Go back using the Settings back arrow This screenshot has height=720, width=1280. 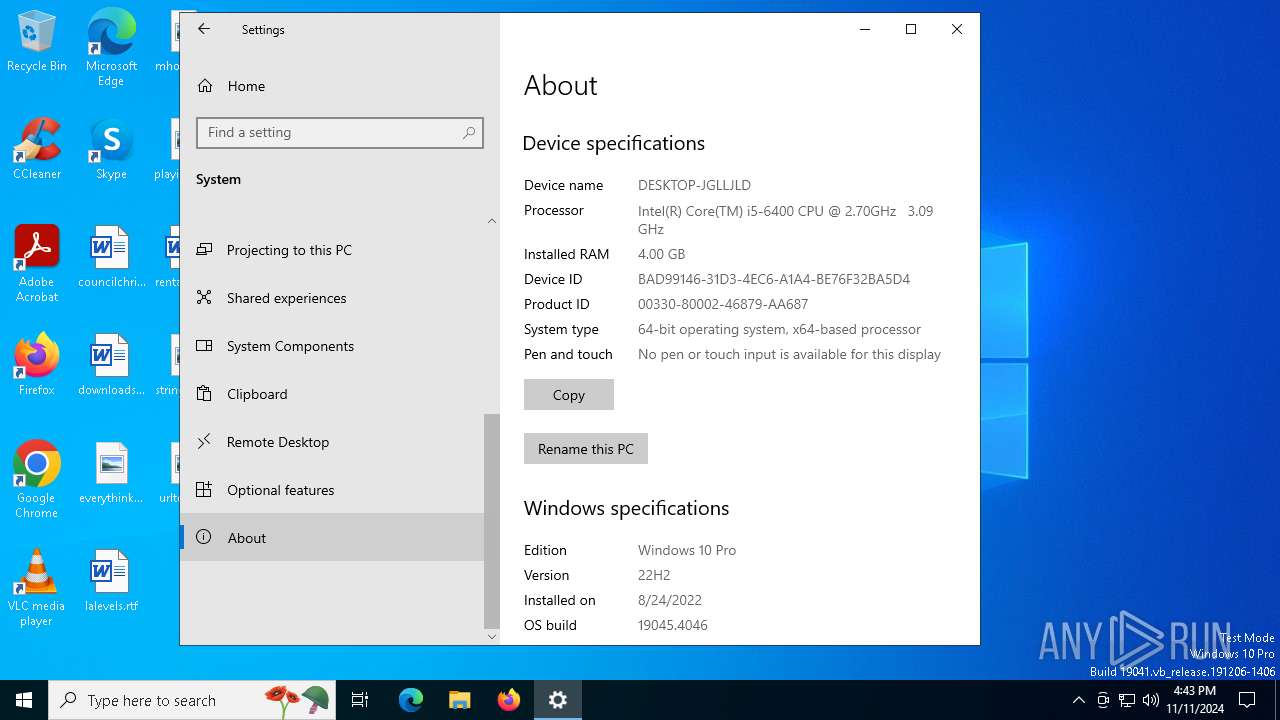tap(204, 29)
